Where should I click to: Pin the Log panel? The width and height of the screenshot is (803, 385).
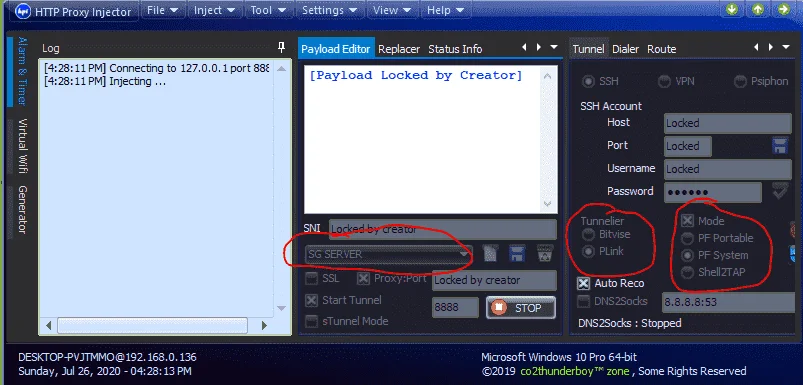(x=281, y=48)
